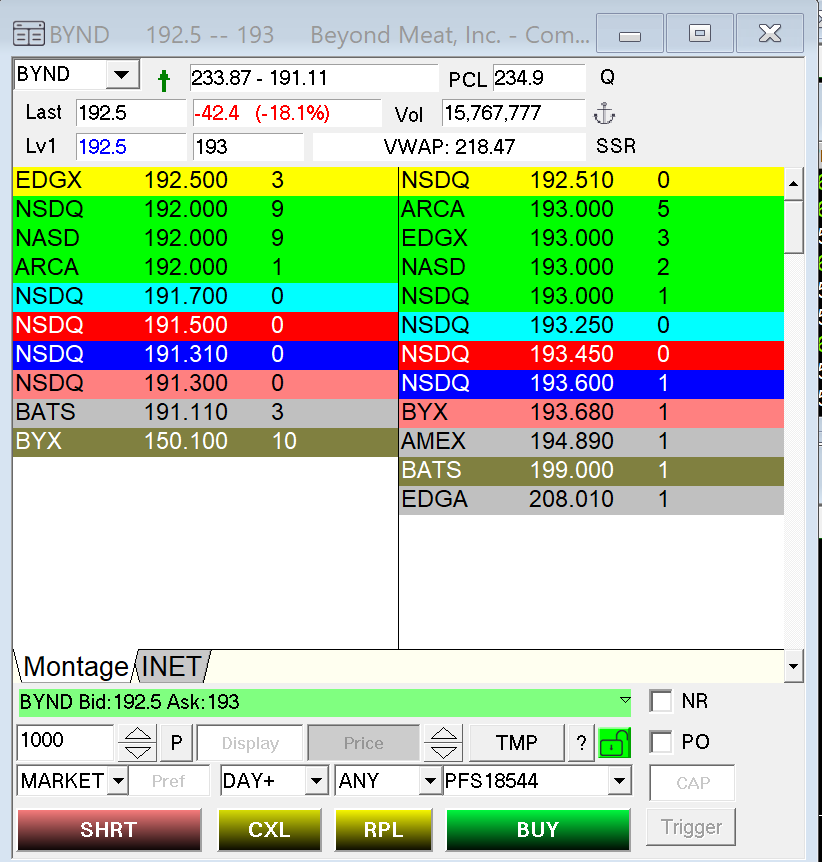This screenshot has width=822, height=862.
Task: Open the PFS18544 account dropdown
Action: (620, 781)
